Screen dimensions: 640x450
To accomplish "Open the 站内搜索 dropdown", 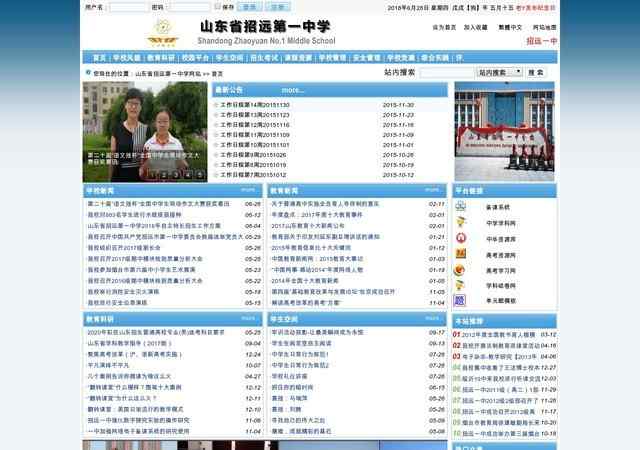I will (500, 72).
